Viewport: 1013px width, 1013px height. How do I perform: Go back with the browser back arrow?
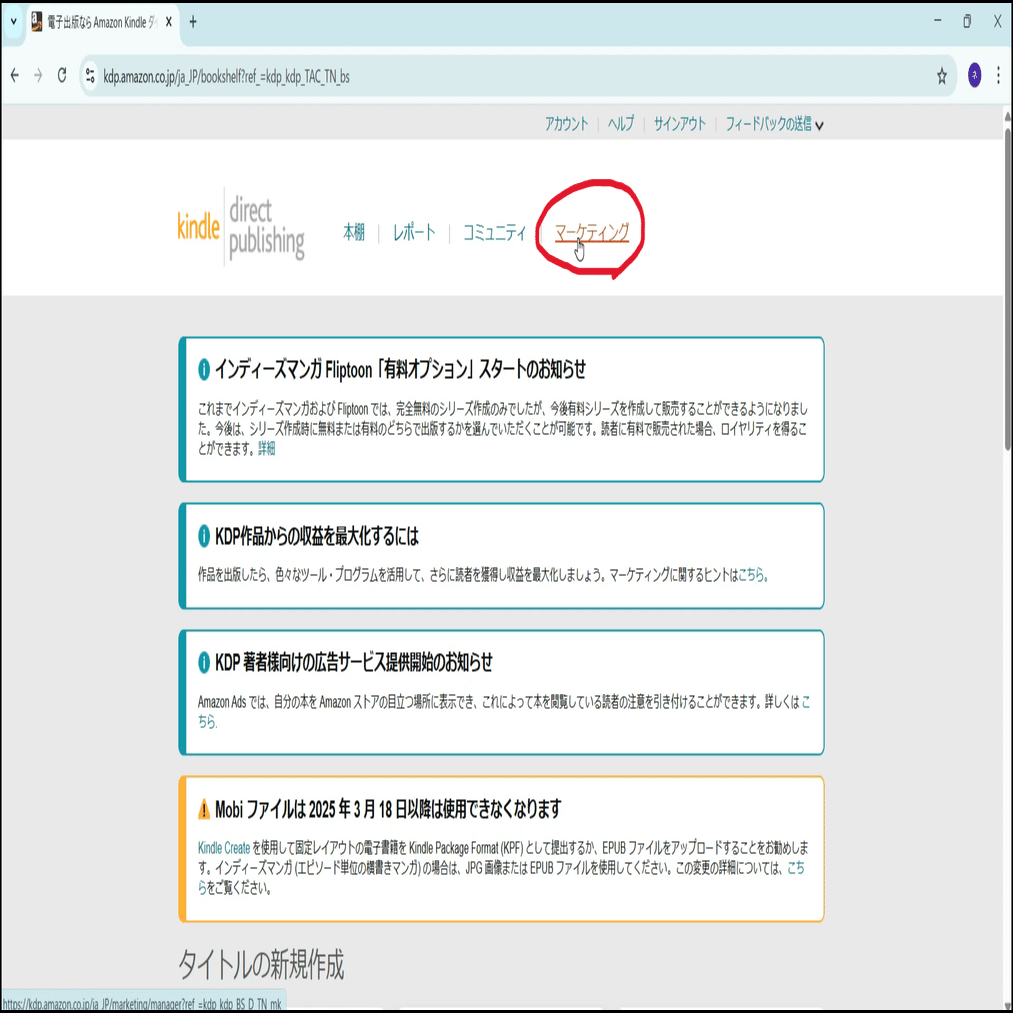click(15, 76)
